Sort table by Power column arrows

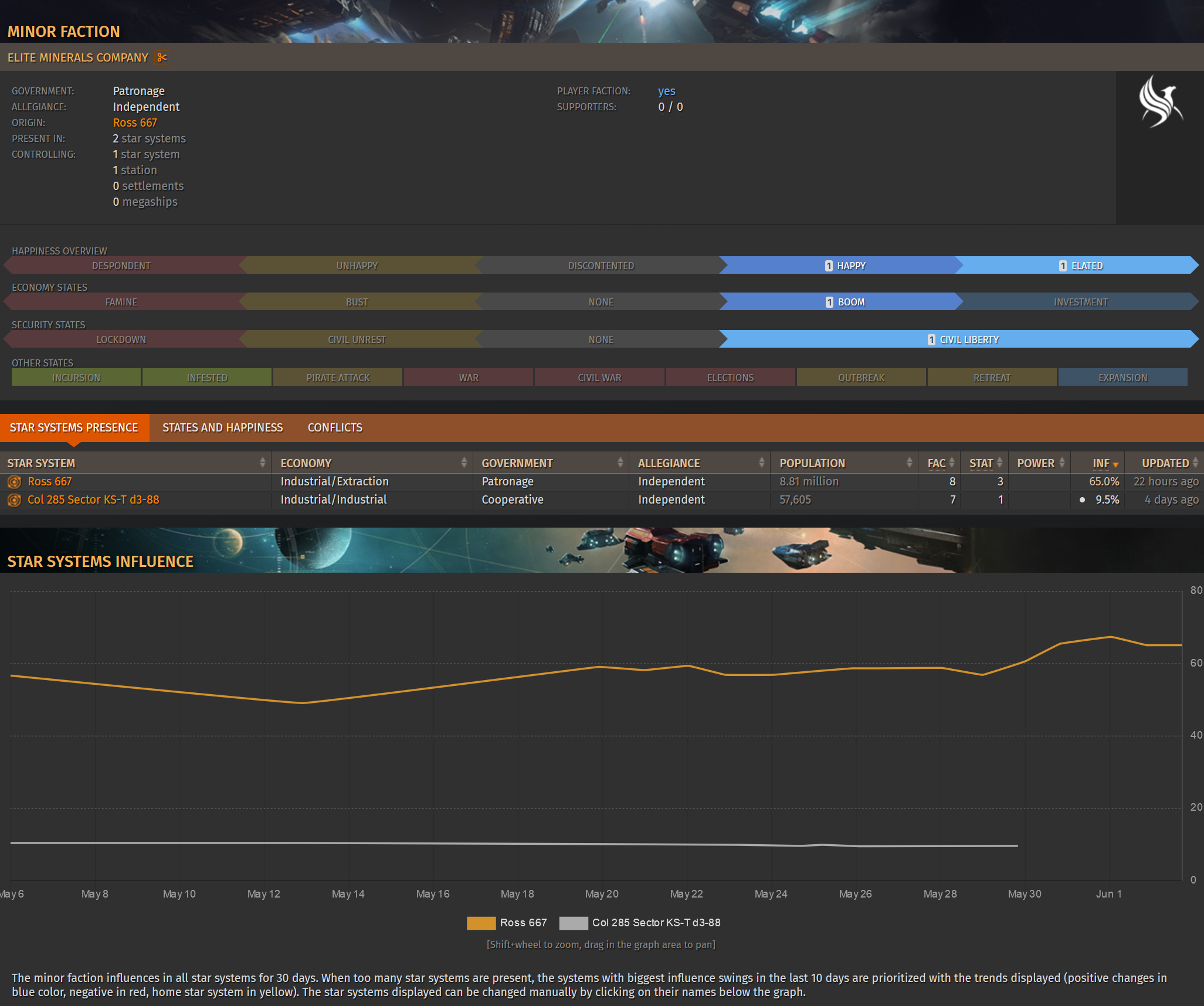coord(1061,463)
